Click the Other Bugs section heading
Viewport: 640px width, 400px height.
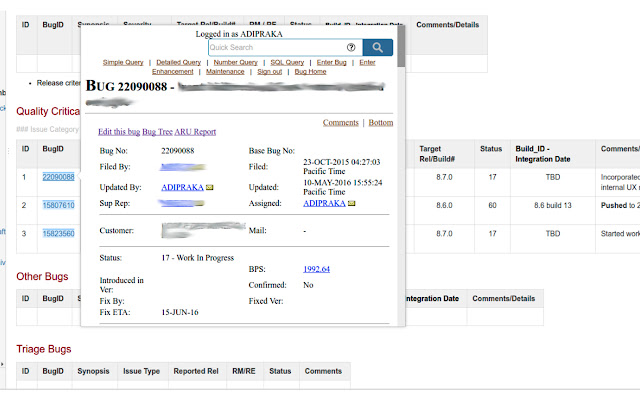point(42,276)
